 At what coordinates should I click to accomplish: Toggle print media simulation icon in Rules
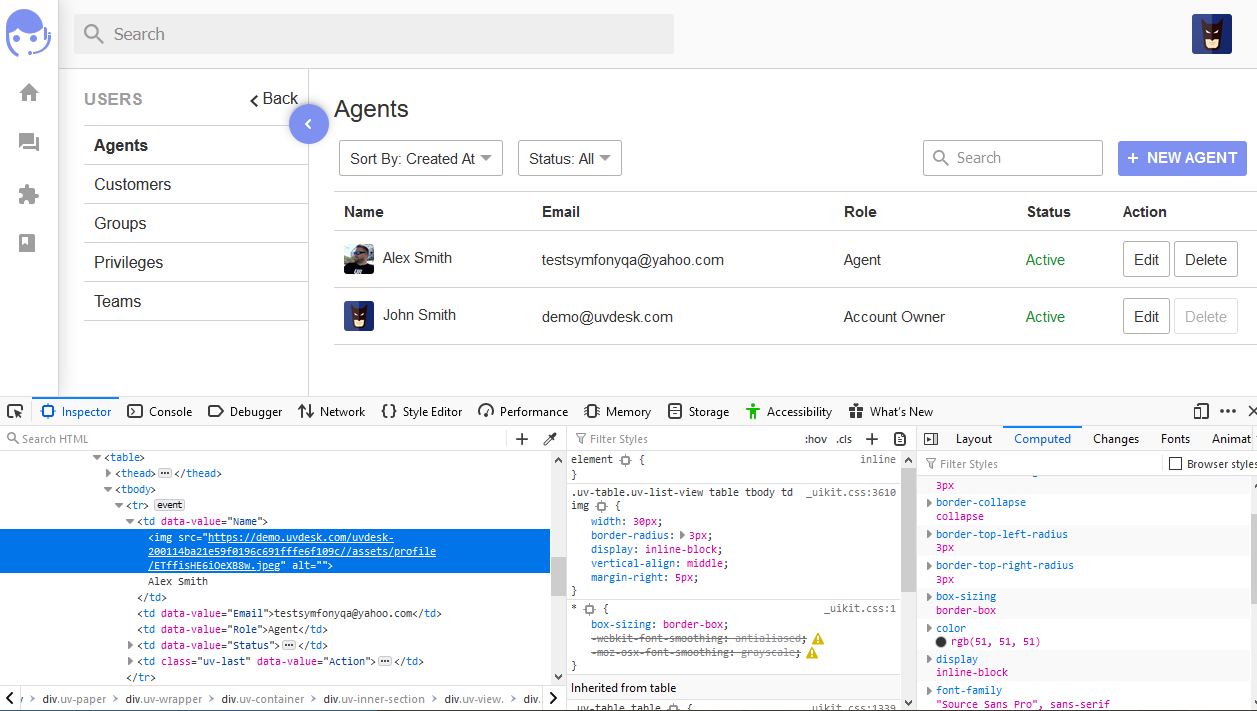coord(900,439)
